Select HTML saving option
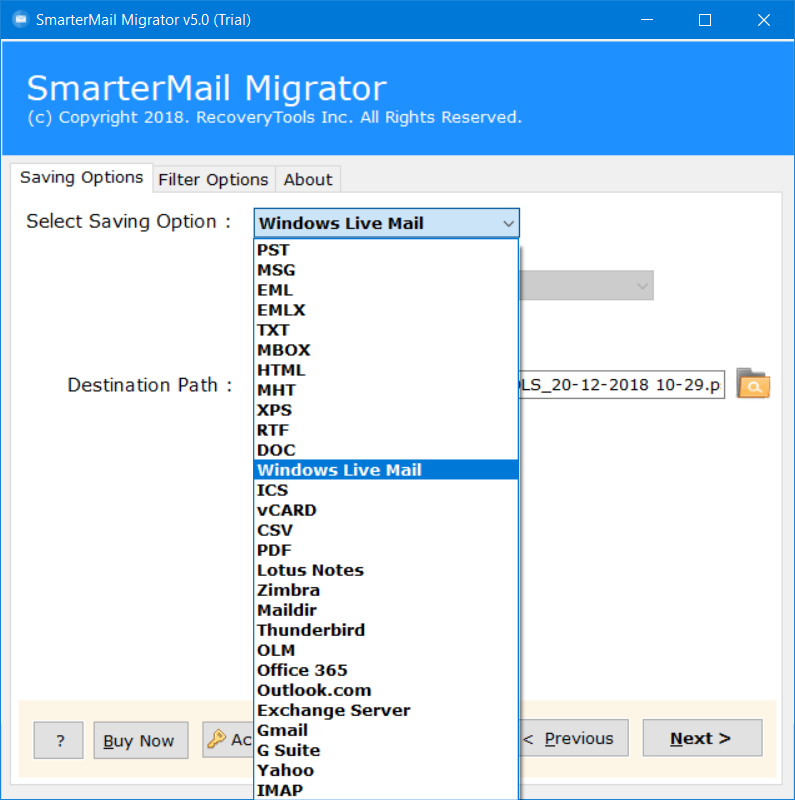This screenshot has width=795, height=800. [386, 370]
